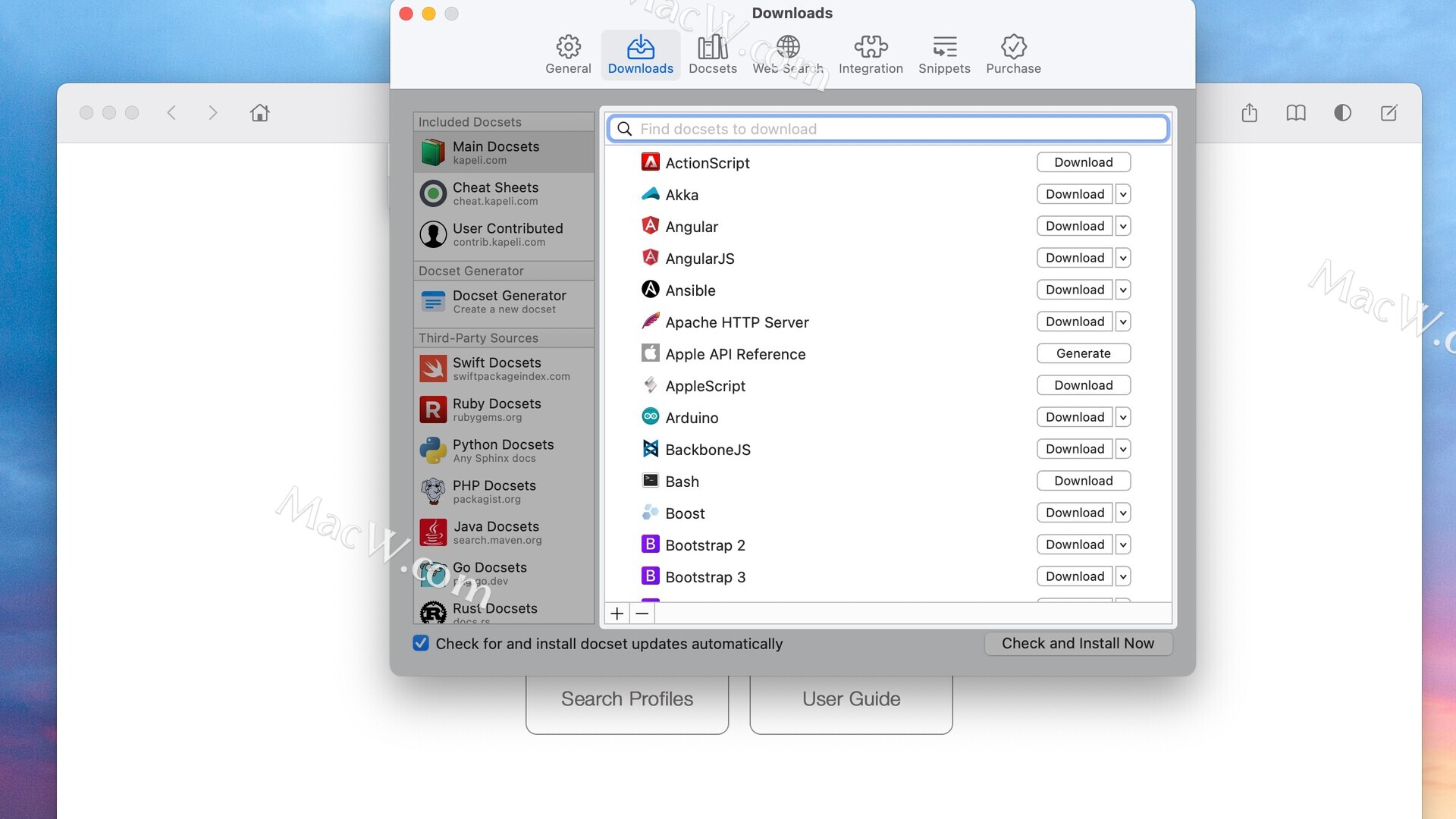Image resolution: width=1456 pixels, height=819 pixels.
Task: Select Main Docsets source
Action: [504, 152]
